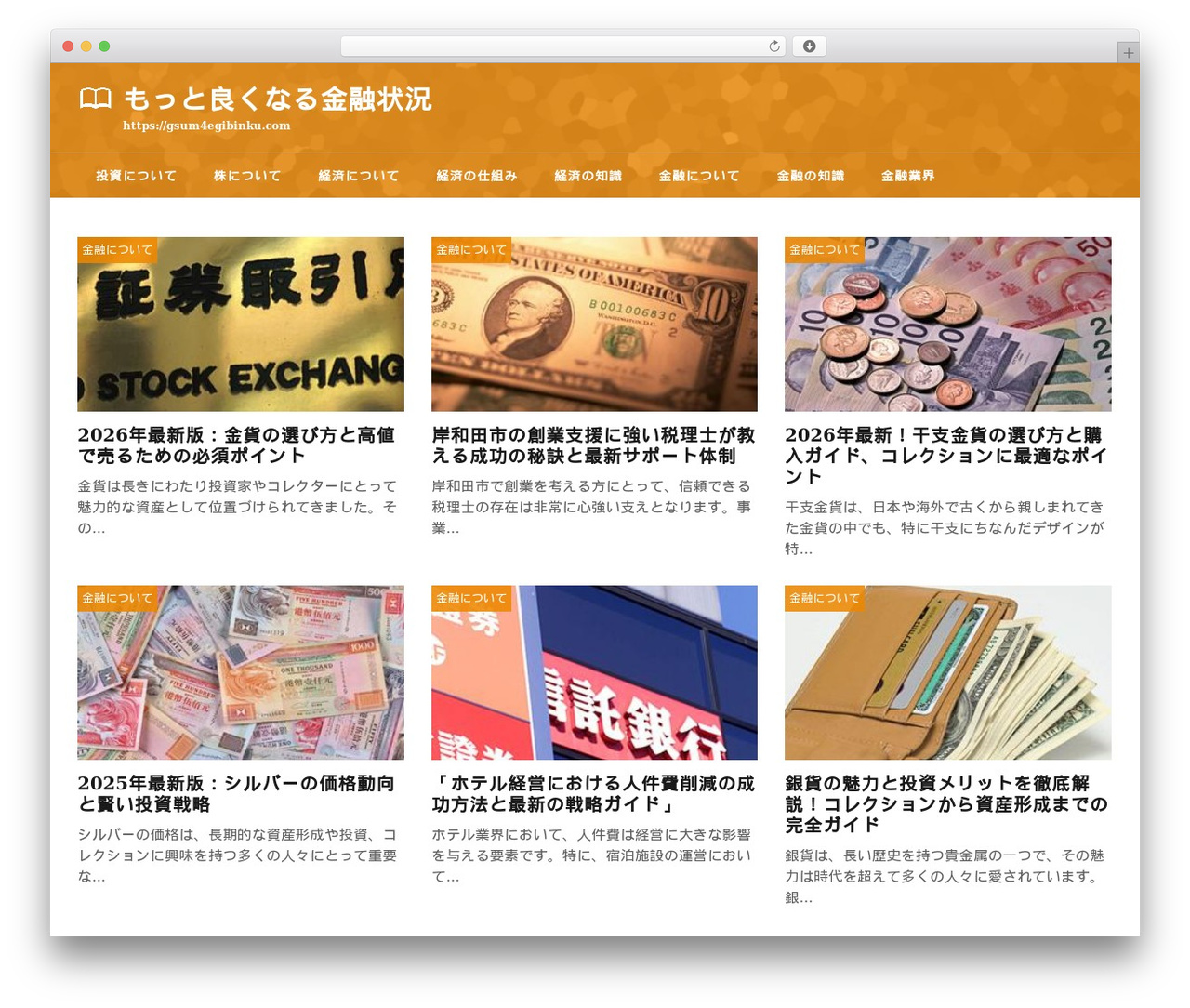This screenshot has height=1008, width=1190.
Task: Open a new tab with the plus button
Action: coord(1128,53)
